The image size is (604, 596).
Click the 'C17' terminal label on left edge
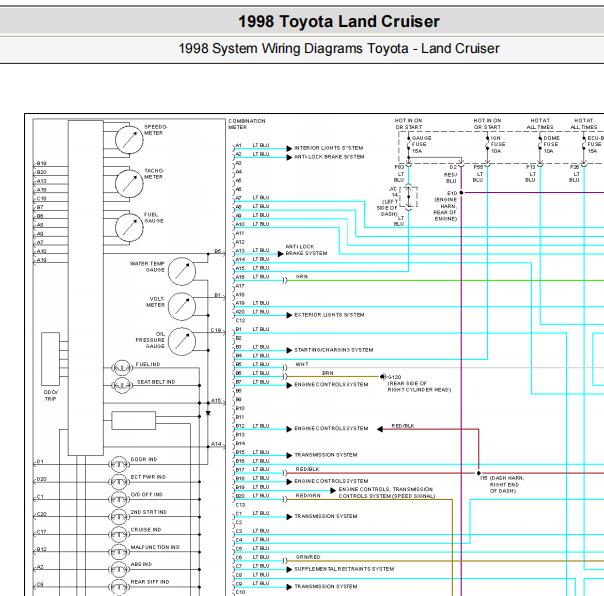coord(41,532)
